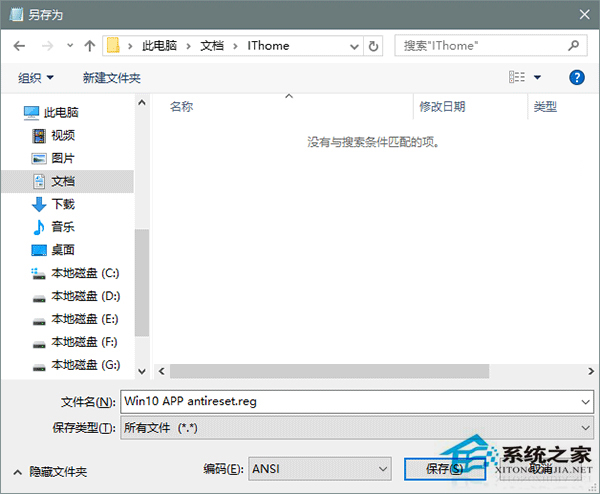Click horizontal scroll left arrow

(x=161, y=371)
